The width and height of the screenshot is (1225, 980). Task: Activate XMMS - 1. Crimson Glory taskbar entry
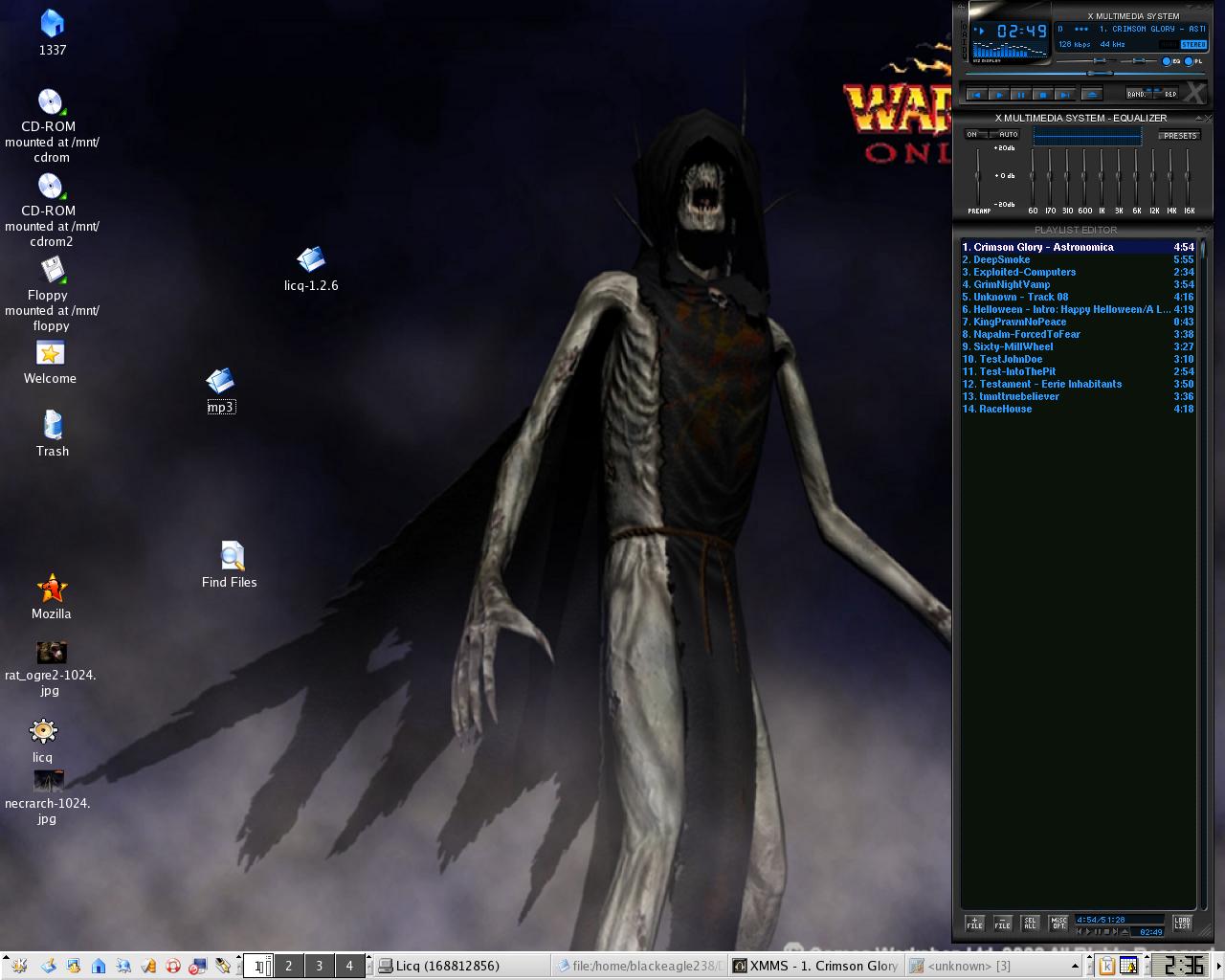(815, 966)
